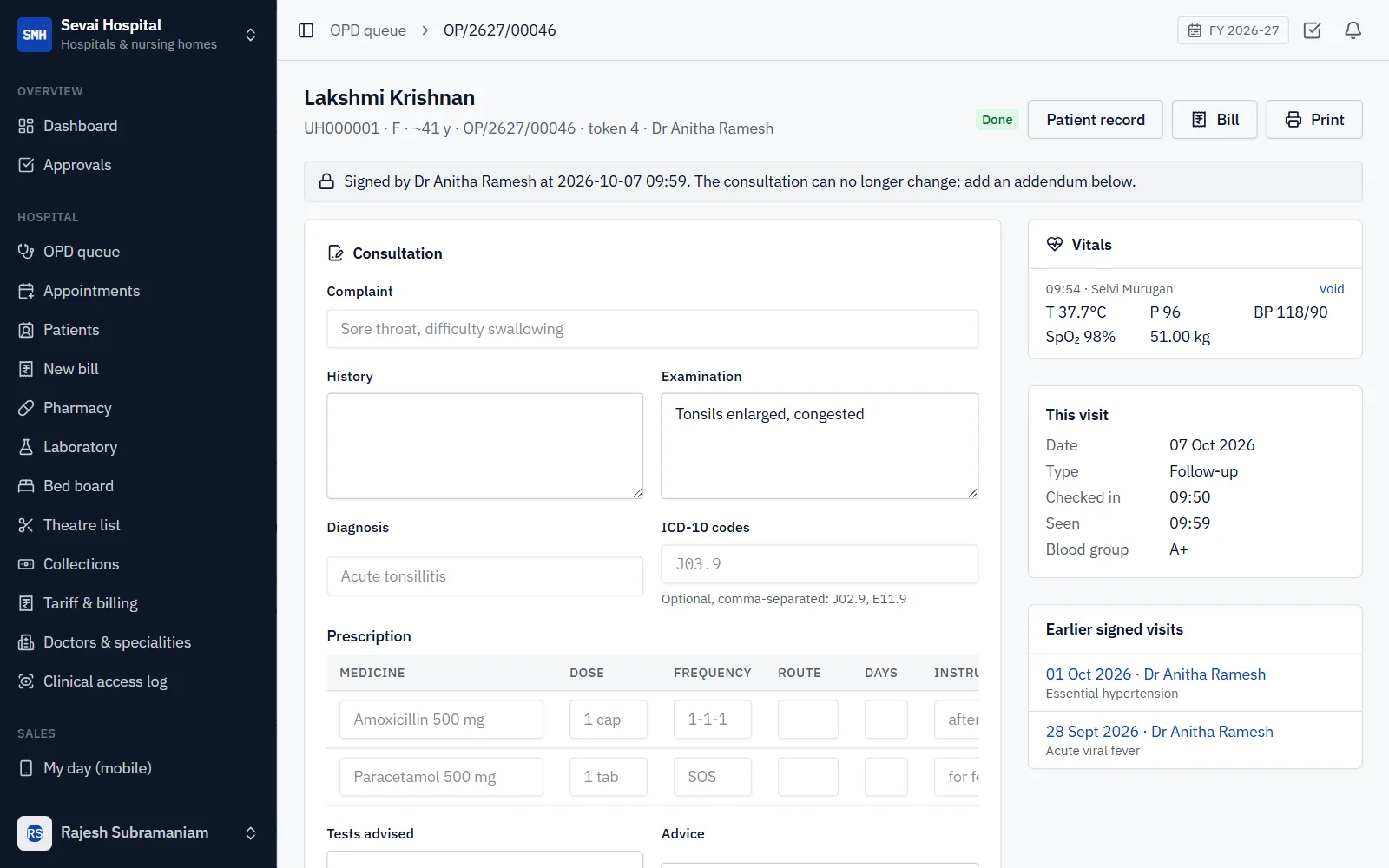Click the lock icon in signed banner

pyautogui.click(x=326, y=181)
